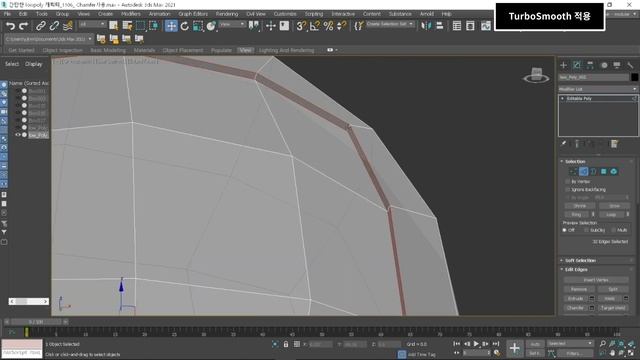Click the Select by Name icon
Viewport: 640px width, 360px height.
tap(127, 26)
